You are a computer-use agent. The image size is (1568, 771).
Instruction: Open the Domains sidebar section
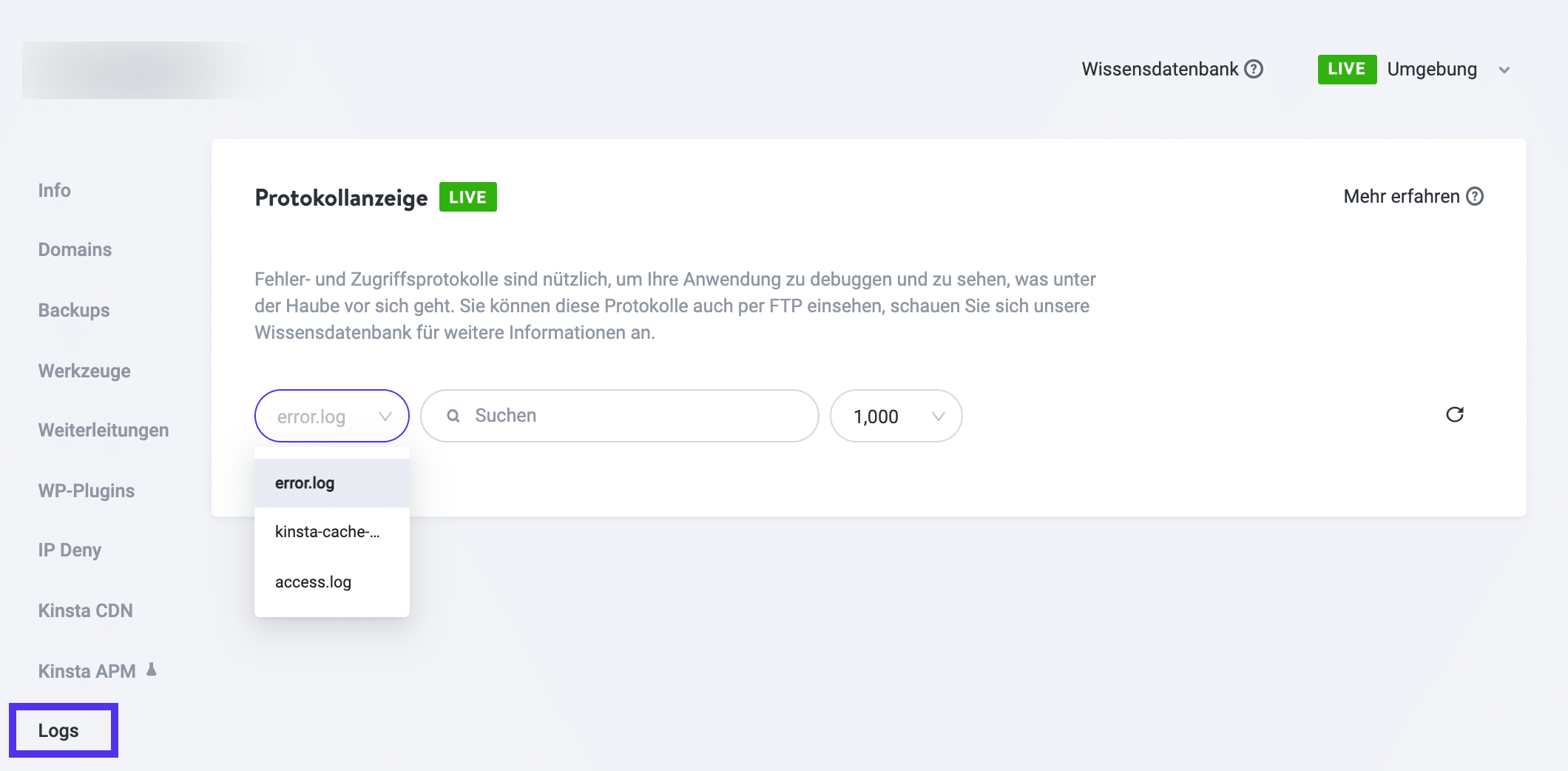(74, 249)
